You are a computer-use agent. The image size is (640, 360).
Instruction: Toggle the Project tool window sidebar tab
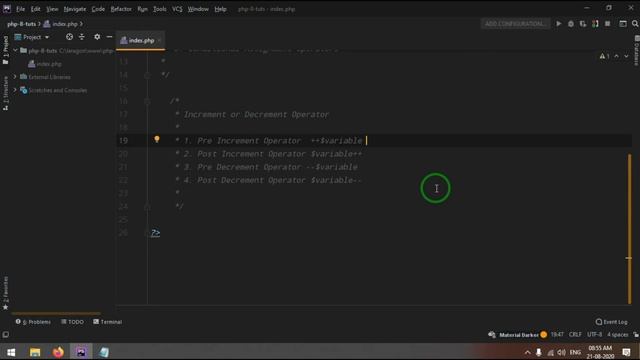click(x=5, y=50)
